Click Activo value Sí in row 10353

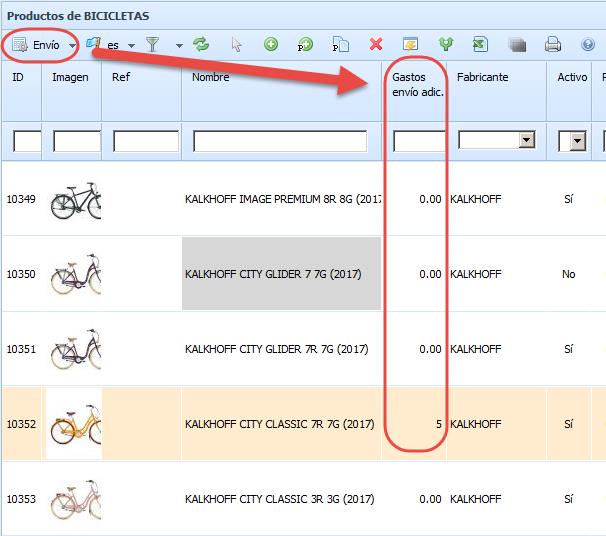[568, 499]
